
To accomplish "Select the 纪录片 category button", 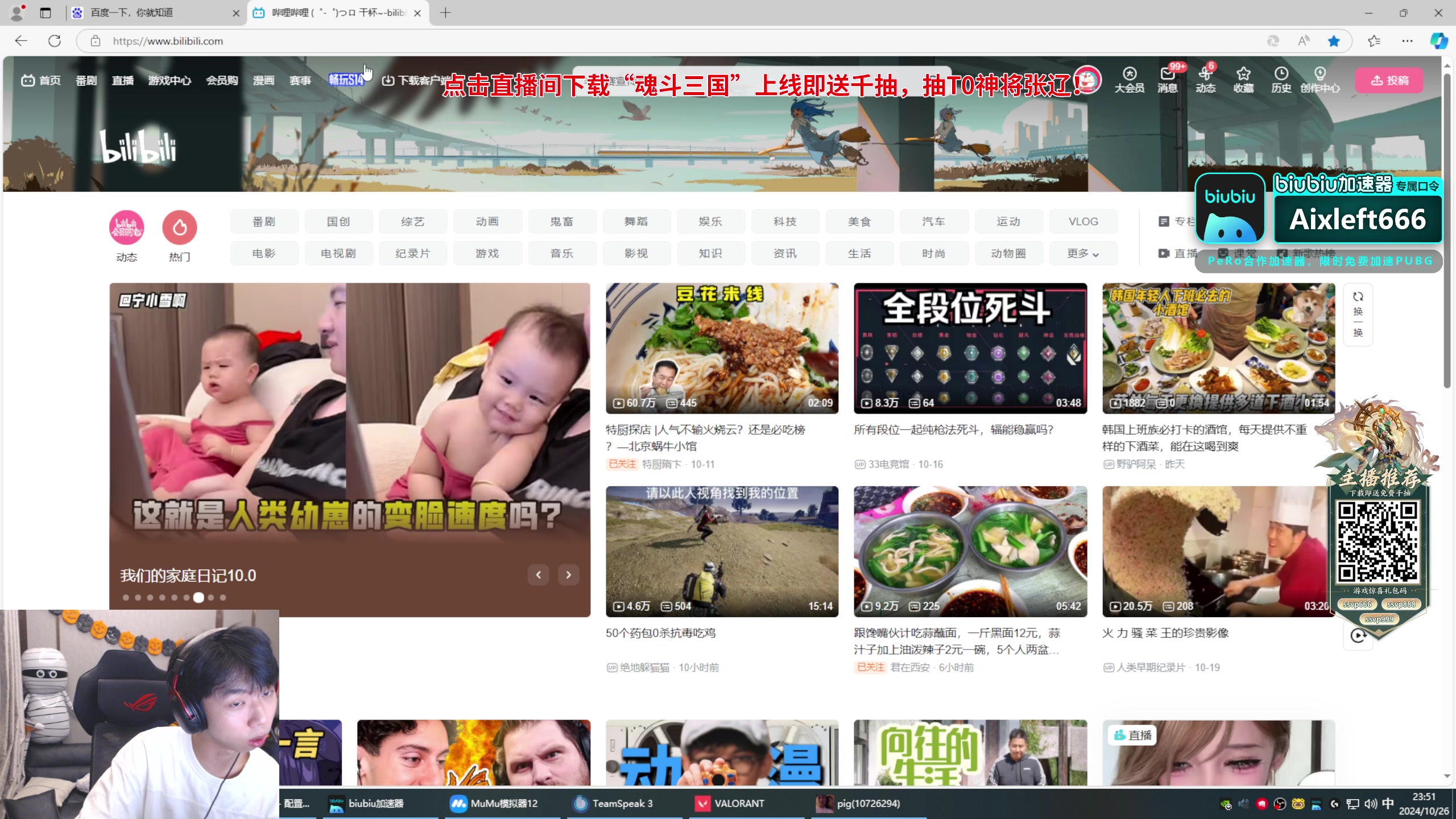I will point(413,254).
